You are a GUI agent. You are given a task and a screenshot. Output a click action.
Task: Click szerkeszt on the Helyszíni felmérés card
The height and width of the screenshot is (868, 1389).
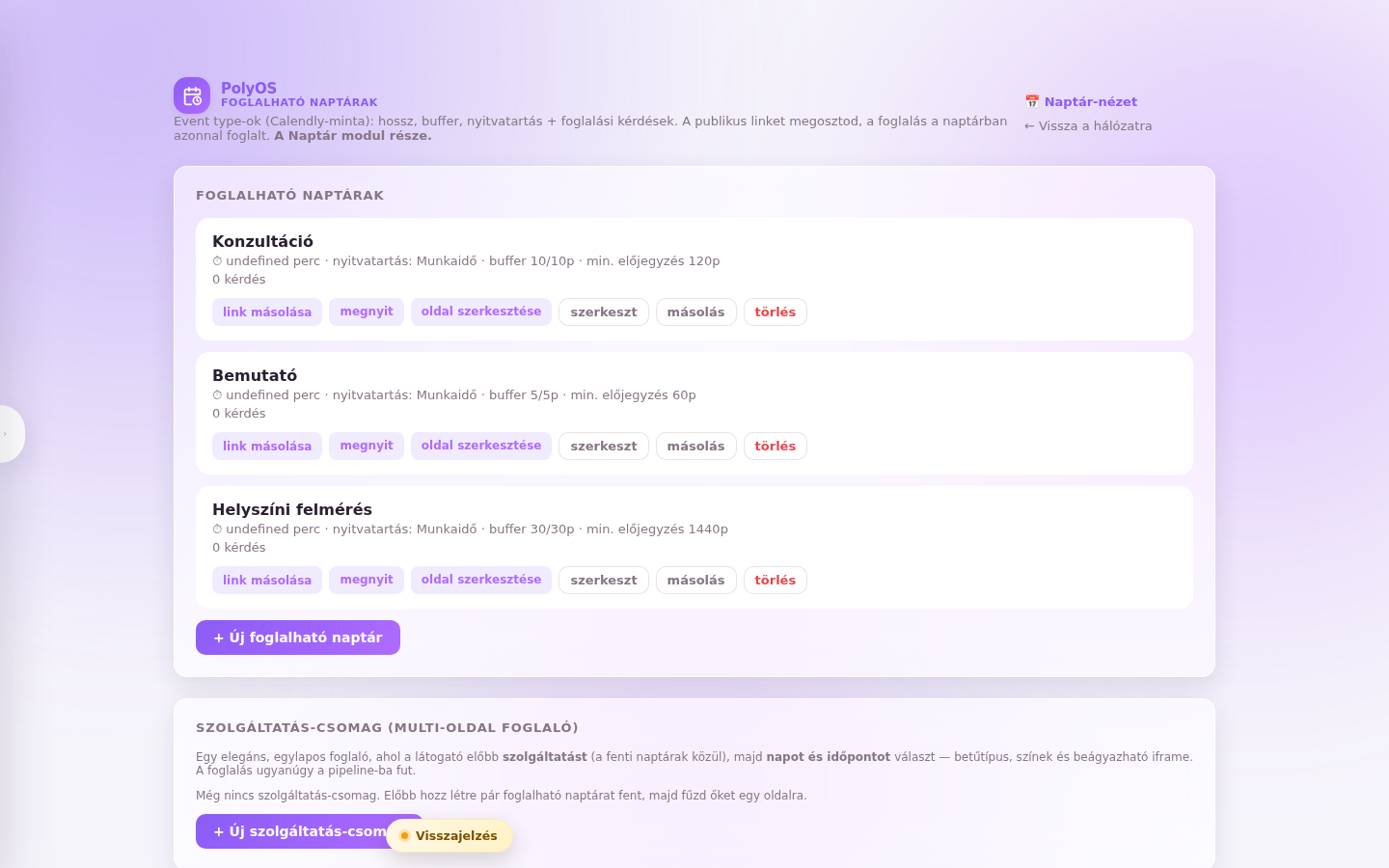pos(604,580)
